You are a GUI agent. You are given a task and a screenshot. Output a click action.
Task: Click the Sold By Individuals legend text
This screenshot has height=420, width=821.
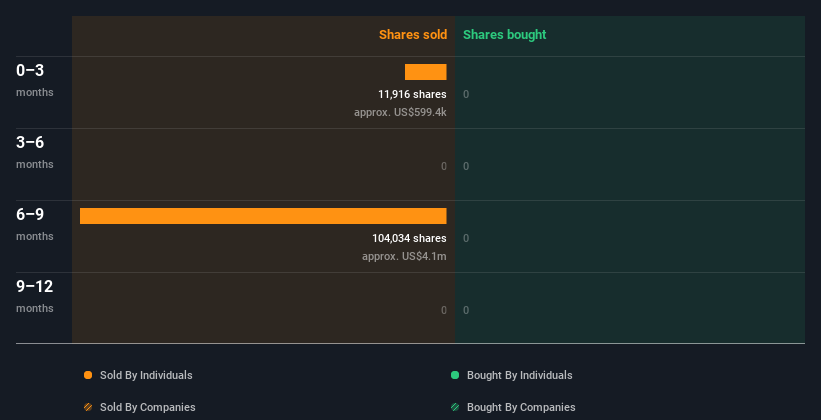[x=146, y=375]
